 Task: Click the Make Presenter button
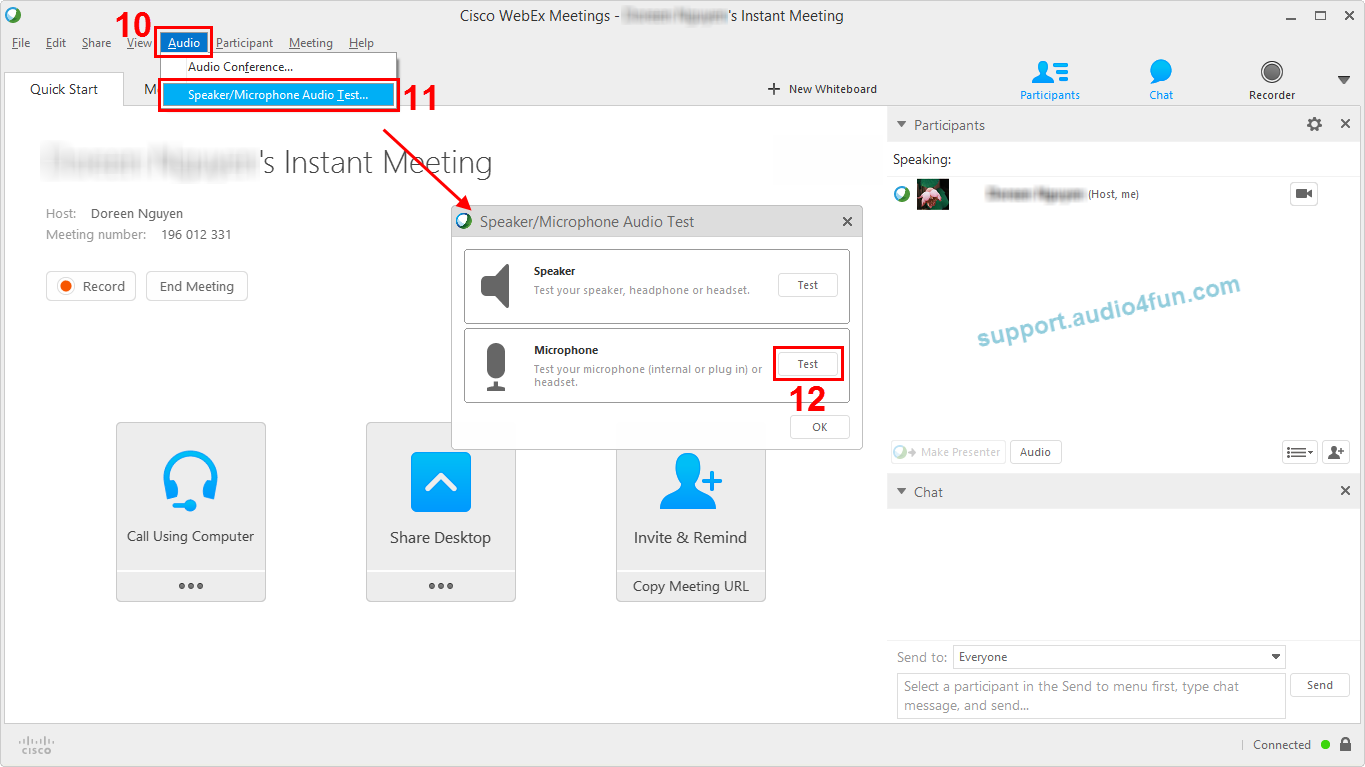(x=947, y=452)
